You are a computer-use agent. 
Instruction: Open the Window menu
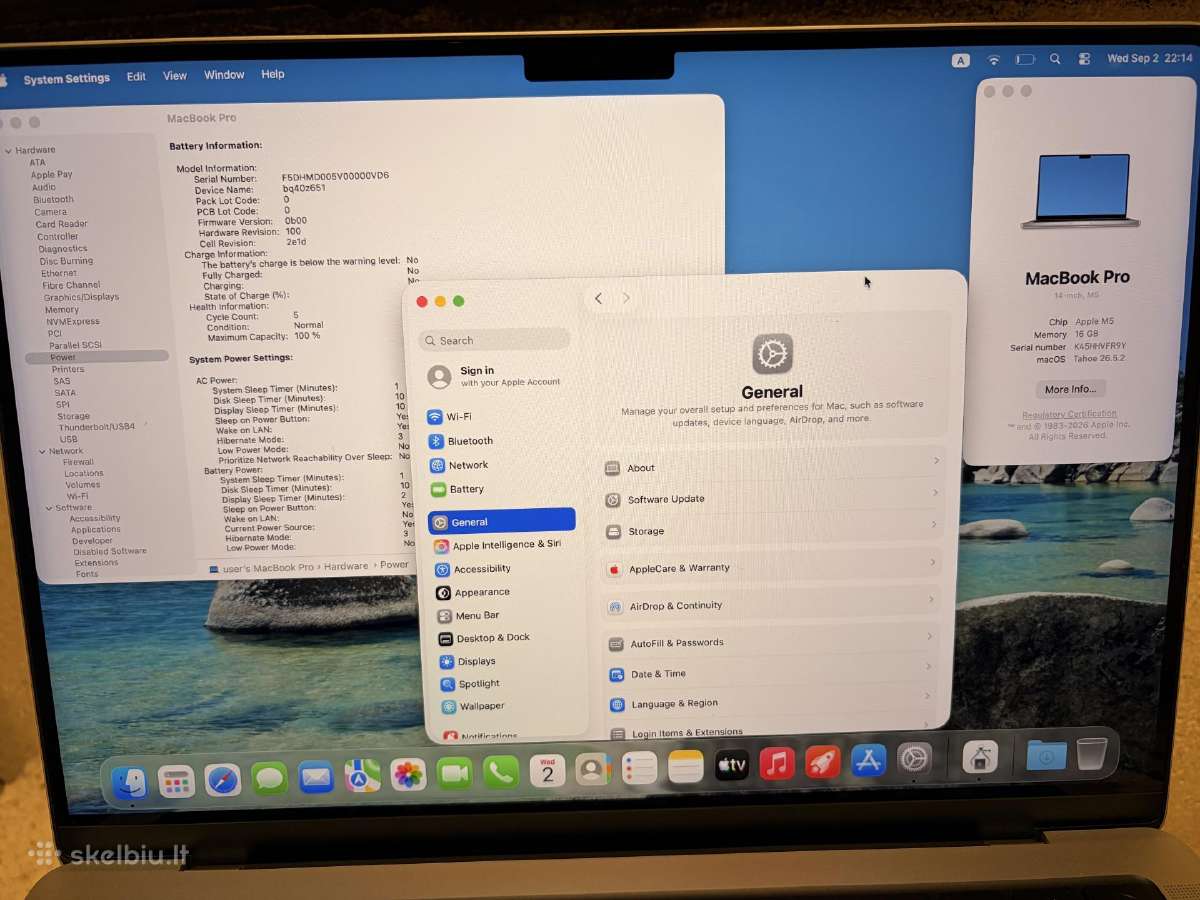tap(224, 75)
